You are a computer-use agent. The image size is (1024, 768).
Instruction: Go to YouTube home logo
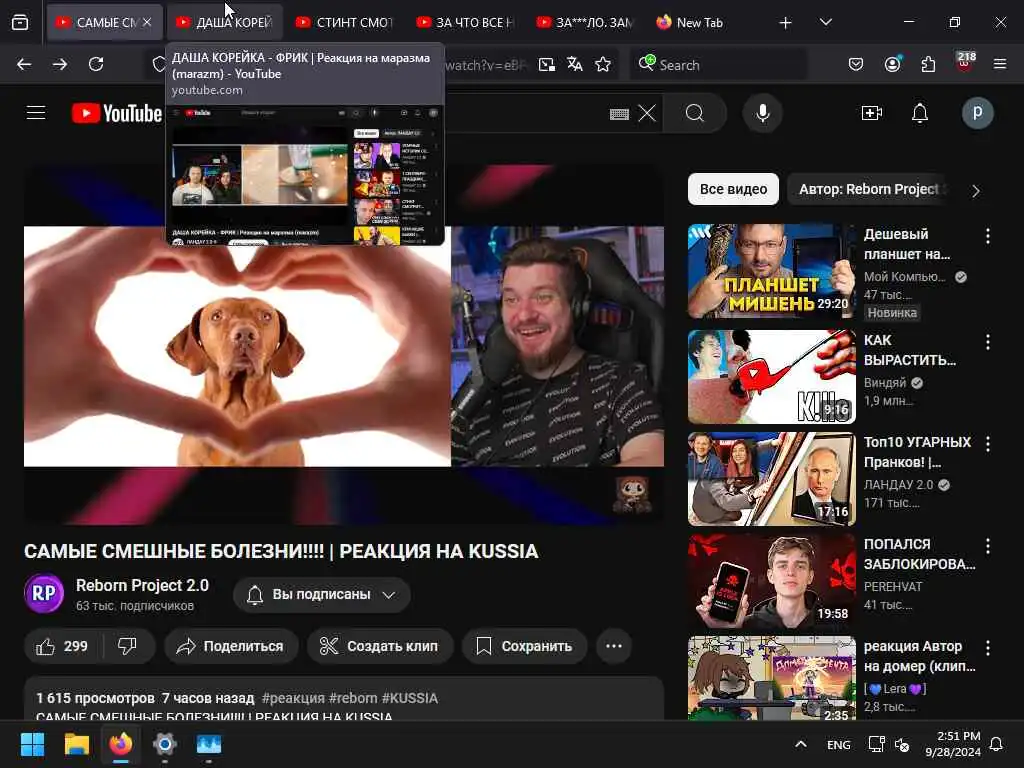[117, 113]
